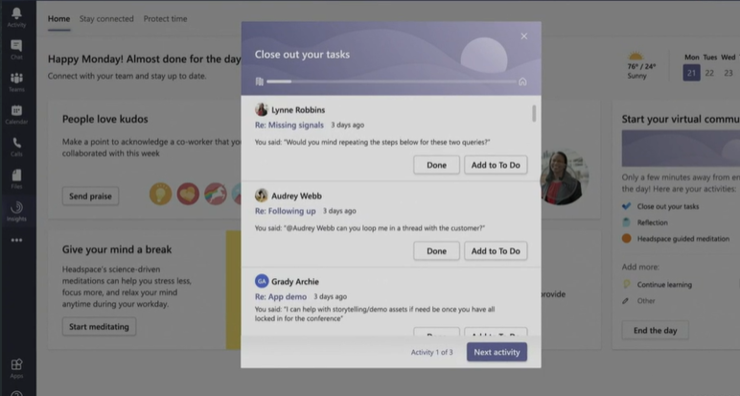Click the Headspace orange circle icon
This screenshot has height=396, width=740.
tap(626, 238)
